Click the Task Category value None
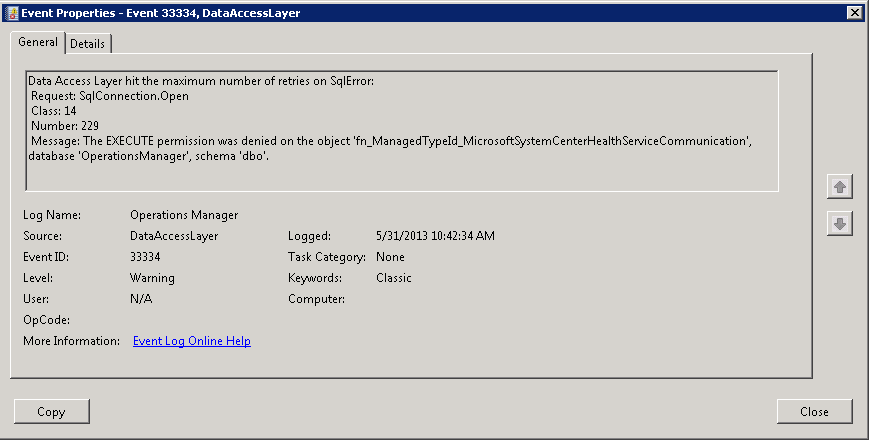869x441 pixels. [x=390, y=257]
